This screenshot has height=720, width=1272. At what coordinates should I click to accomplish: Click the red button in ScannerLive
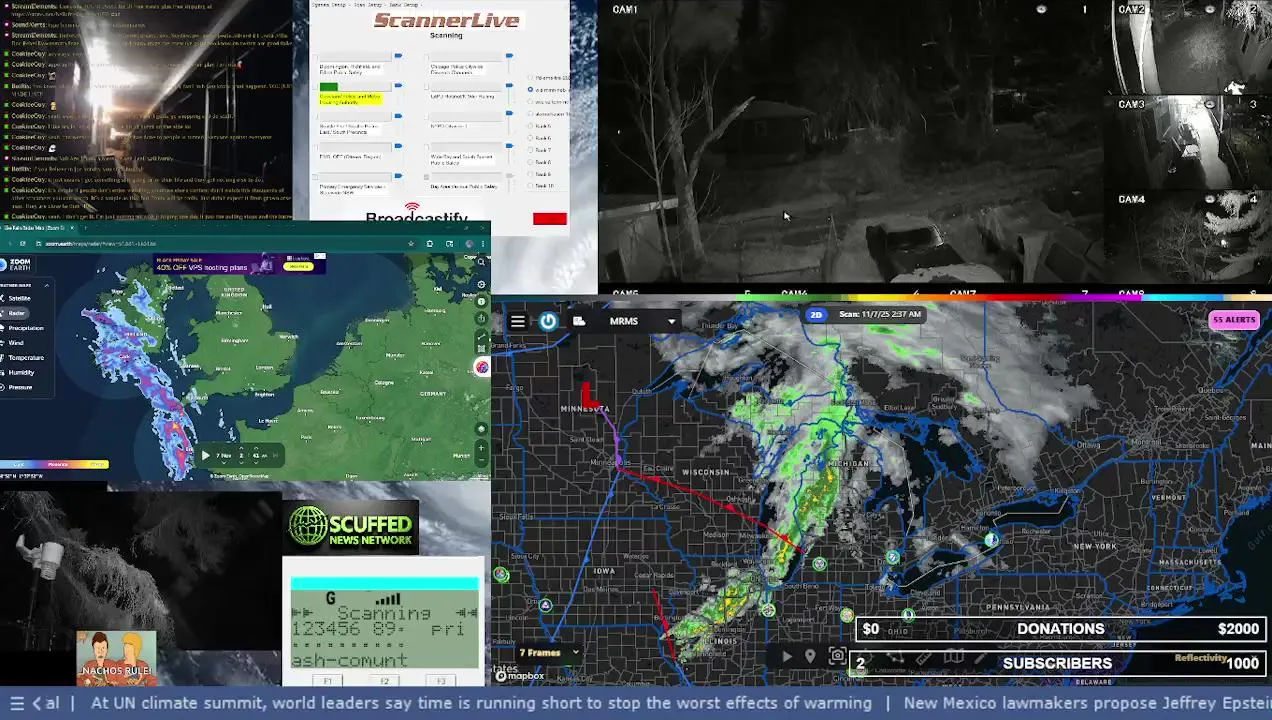point(550,219)
